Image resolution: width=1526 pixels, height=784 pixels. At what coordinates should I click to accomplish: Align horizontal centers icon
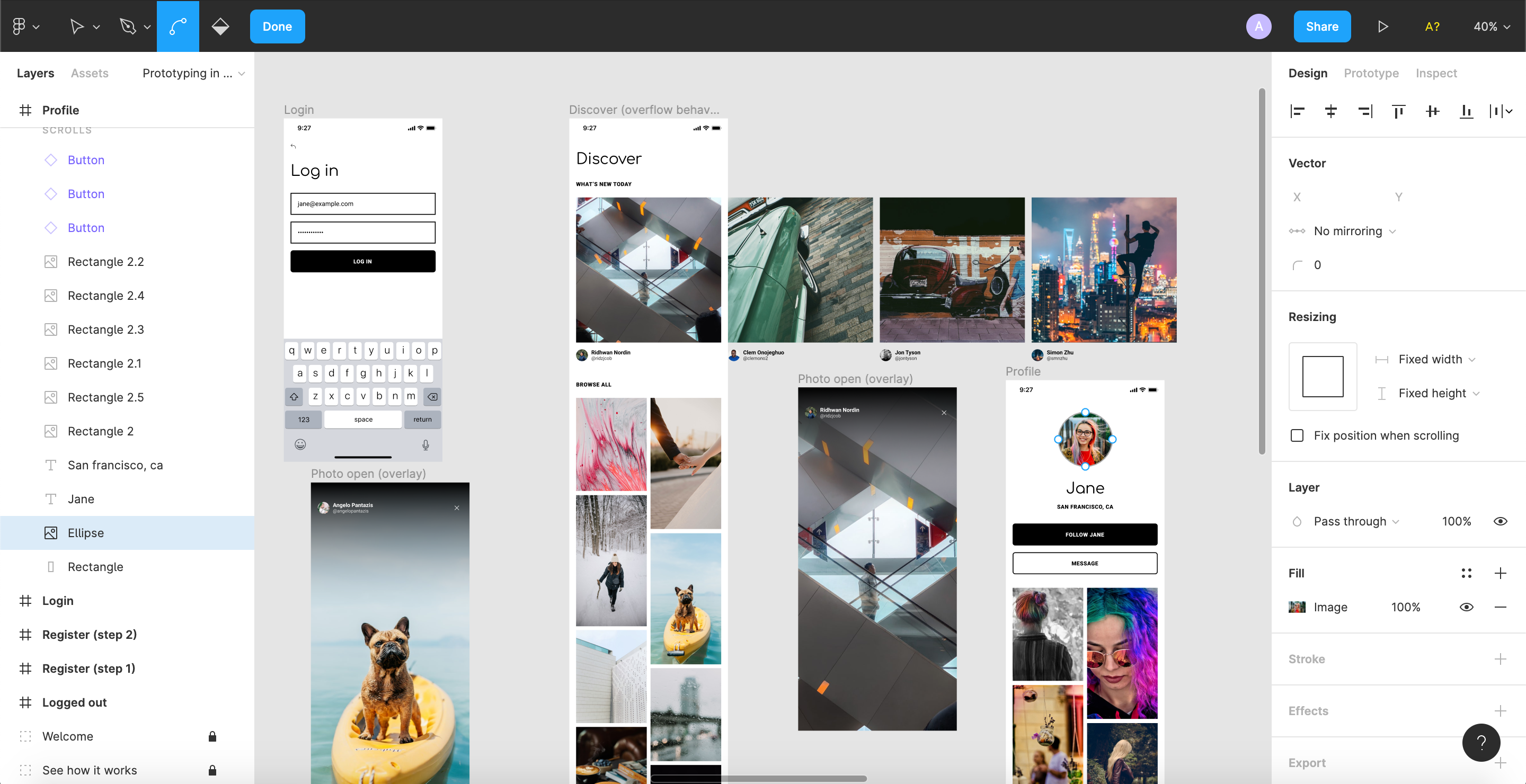tap(1330, 111)
